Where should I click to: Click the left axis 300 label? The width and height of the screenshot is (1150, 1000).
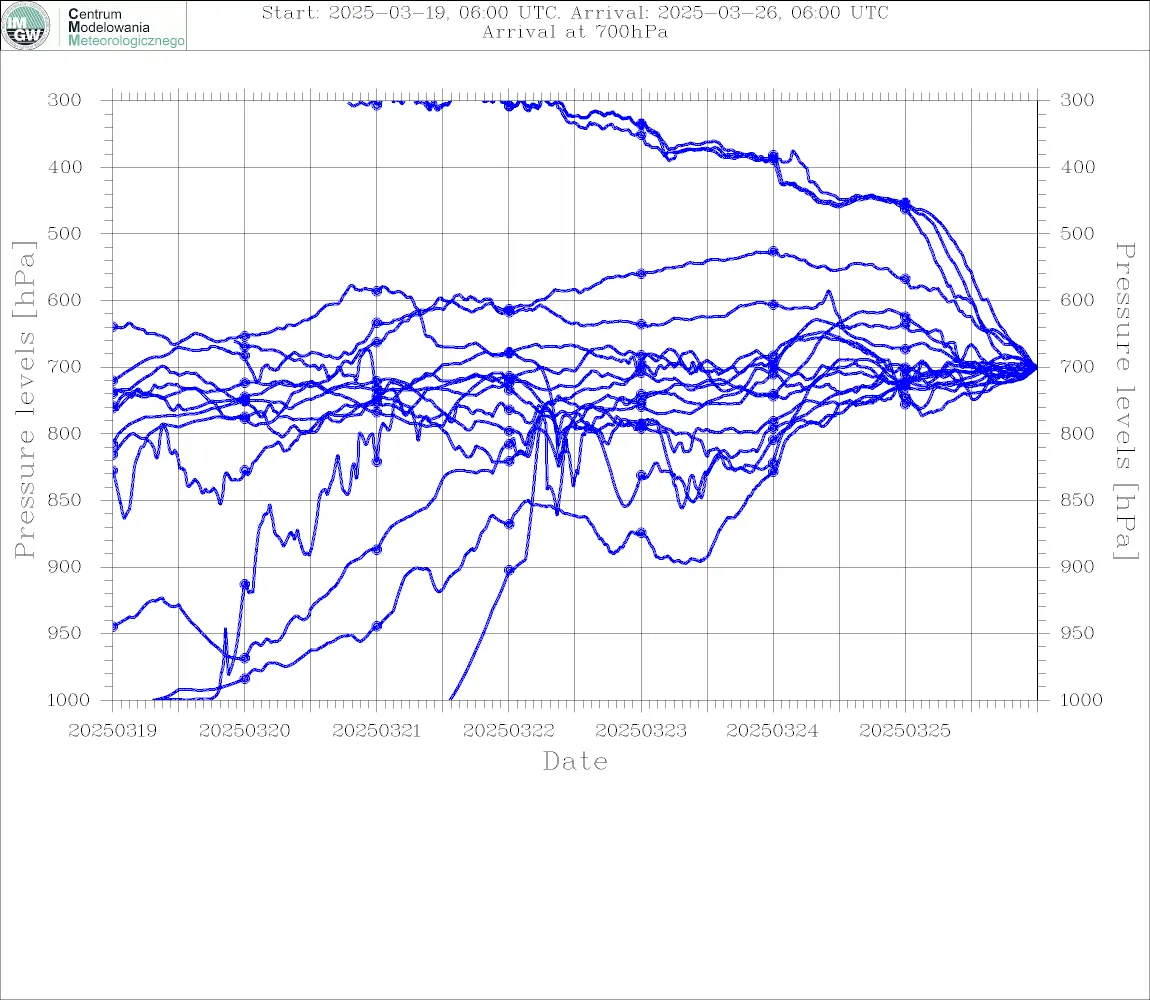tap(65, 100)
